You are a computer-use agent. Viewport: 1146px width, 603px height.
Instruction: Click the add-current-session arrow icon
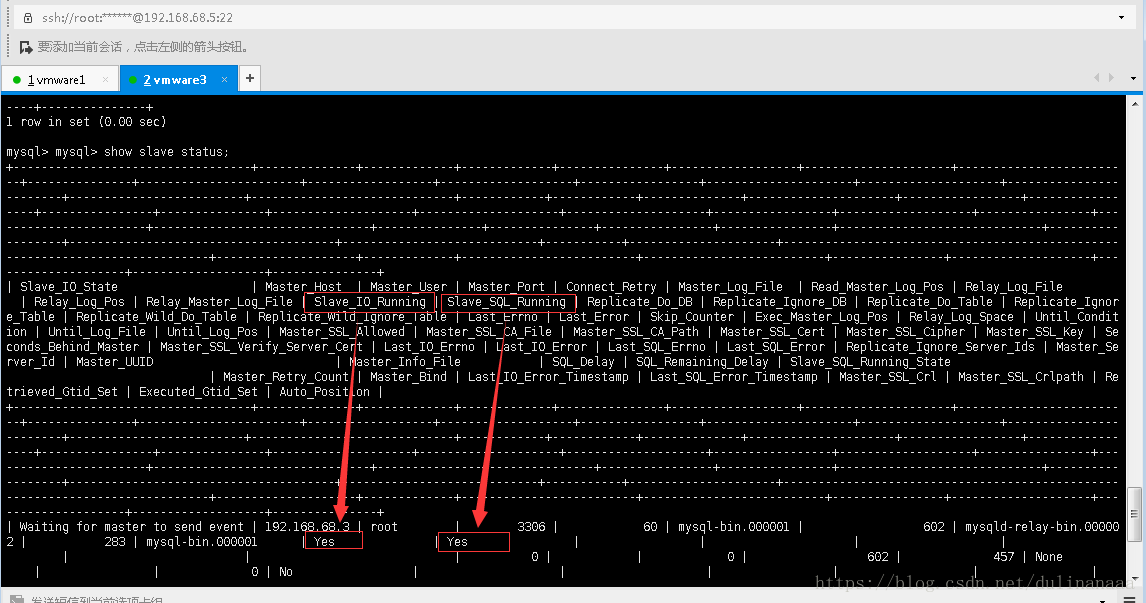[x=26, y=47]
